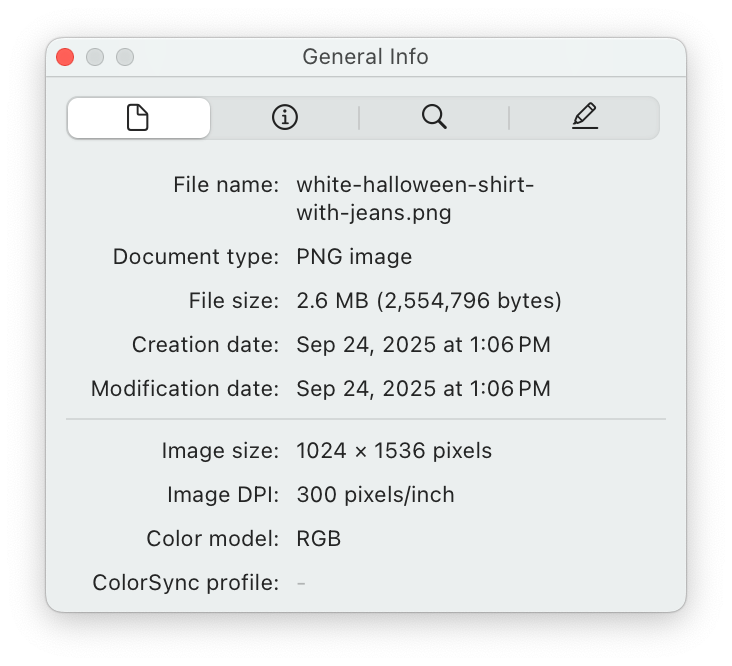Image resolution: width=732 pixels, height=666 pixels.
Task: Click the gray zoom window button
Action: tap(125, 57)
